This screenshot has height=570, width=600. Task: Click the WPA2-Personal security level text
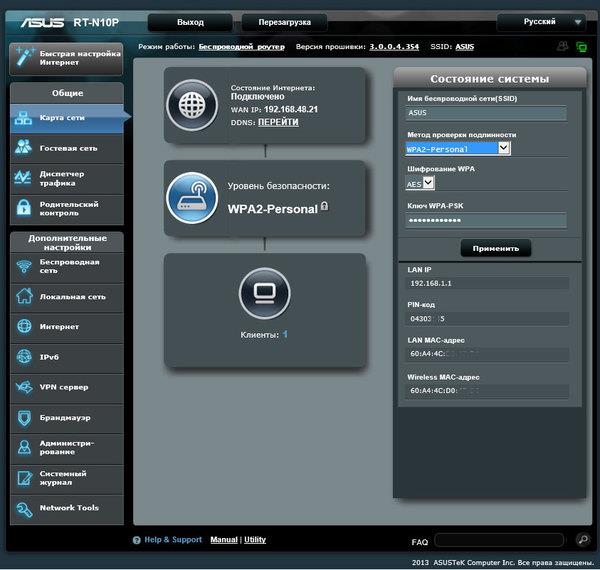point(272,209)
